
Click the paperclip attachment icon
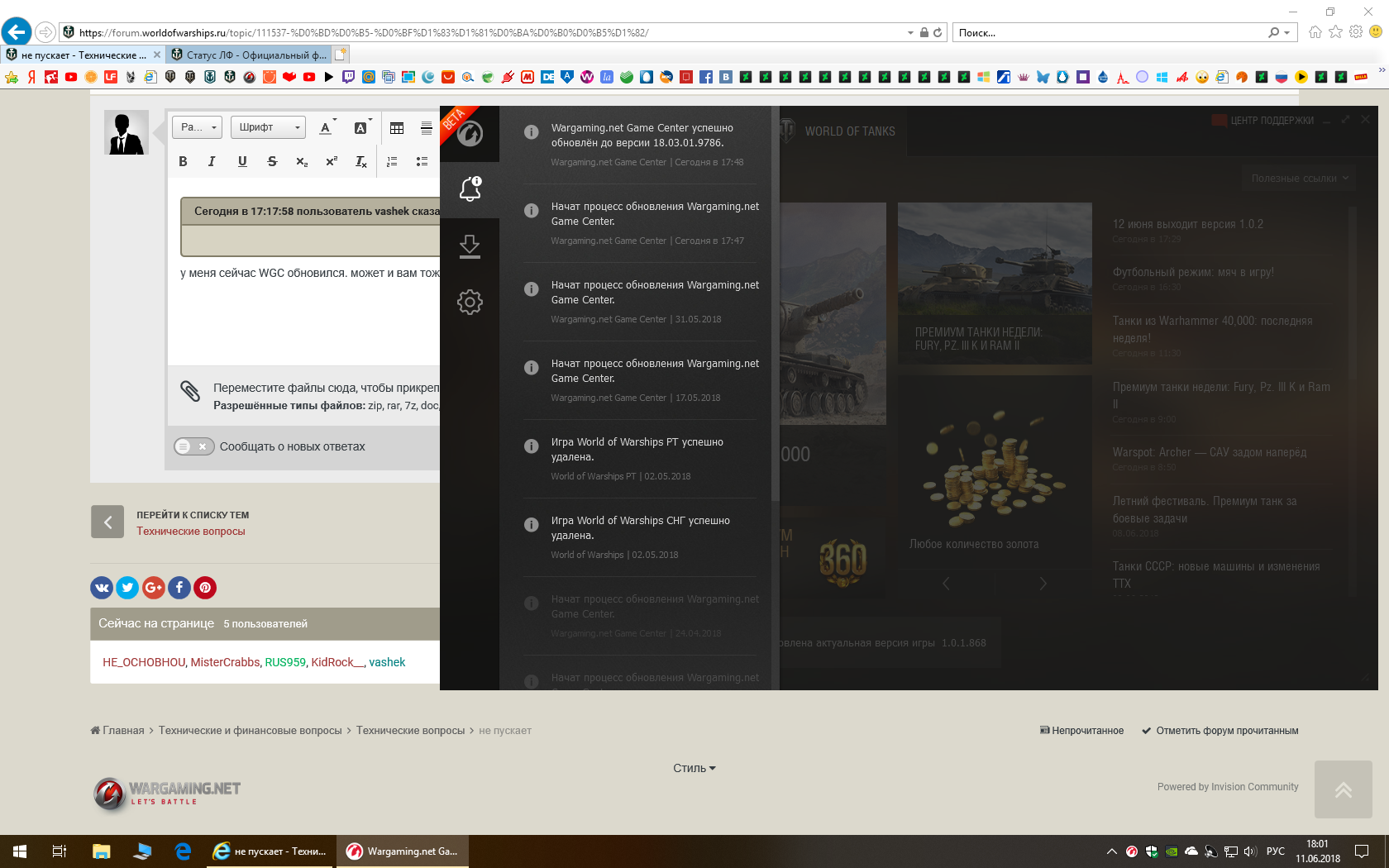(x=190, y=390)
